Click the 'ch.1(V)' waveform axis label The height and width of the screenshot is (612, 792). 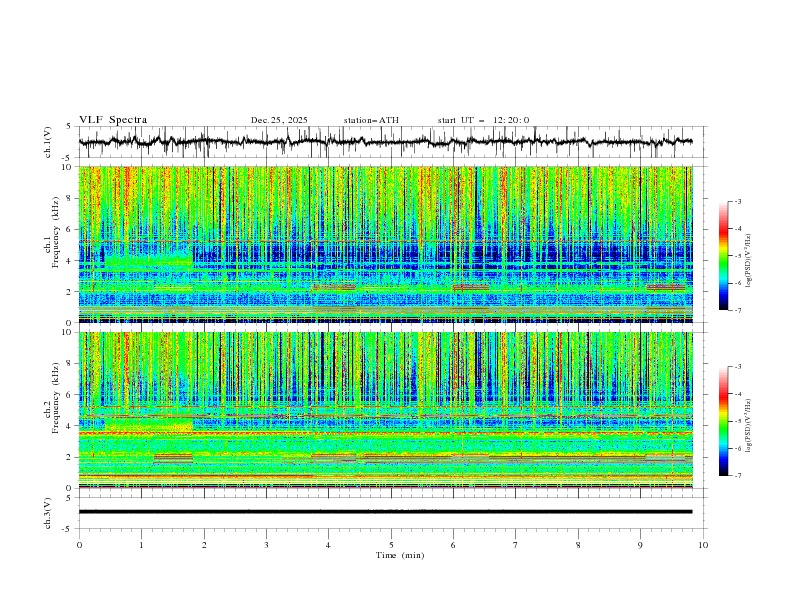(x=48, y=142)
